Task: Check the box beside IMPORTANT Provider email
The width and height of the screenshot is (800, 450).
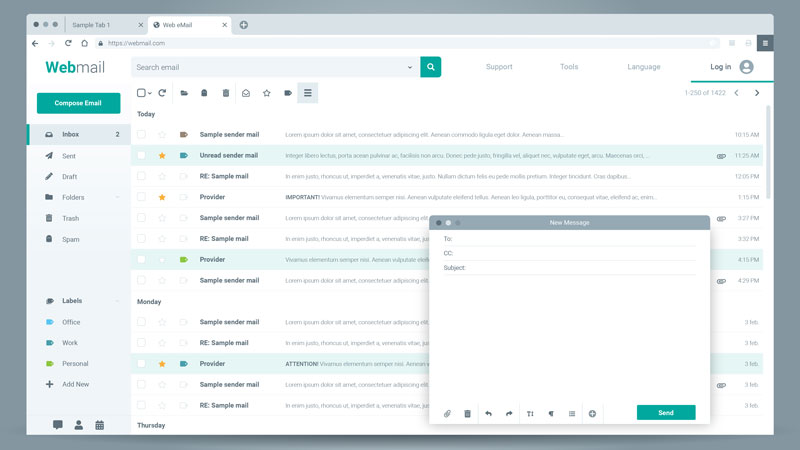Action: click(142, 197)
